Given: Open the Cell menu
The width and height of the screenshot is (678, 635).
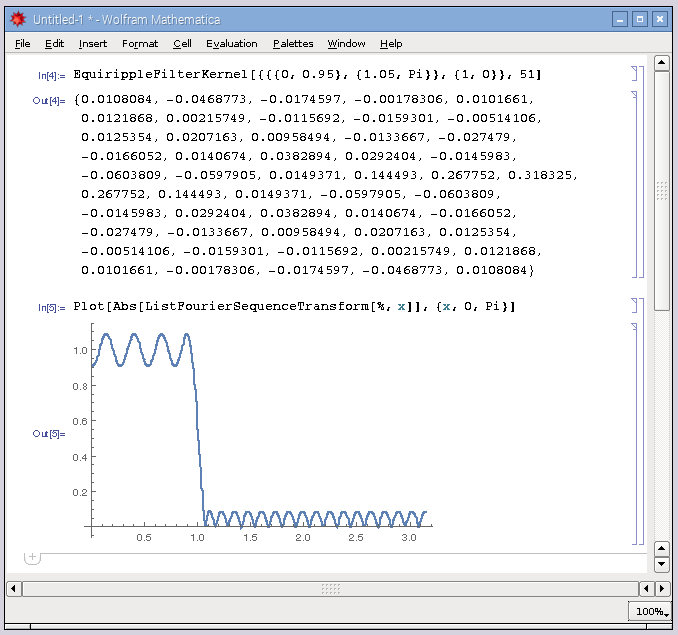Looking at the screenshot, I should [182, 44].
